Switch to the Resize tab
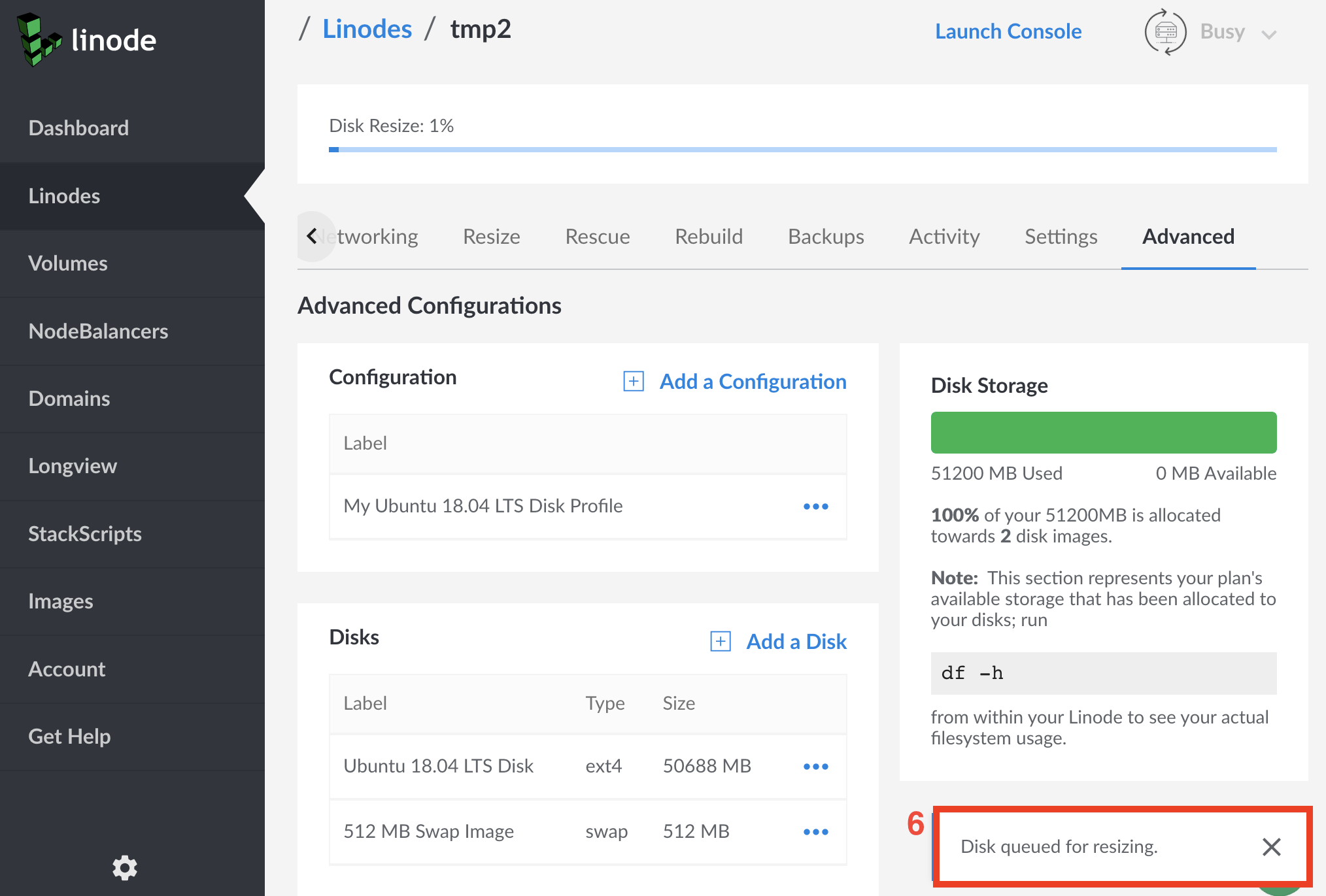 492,237
